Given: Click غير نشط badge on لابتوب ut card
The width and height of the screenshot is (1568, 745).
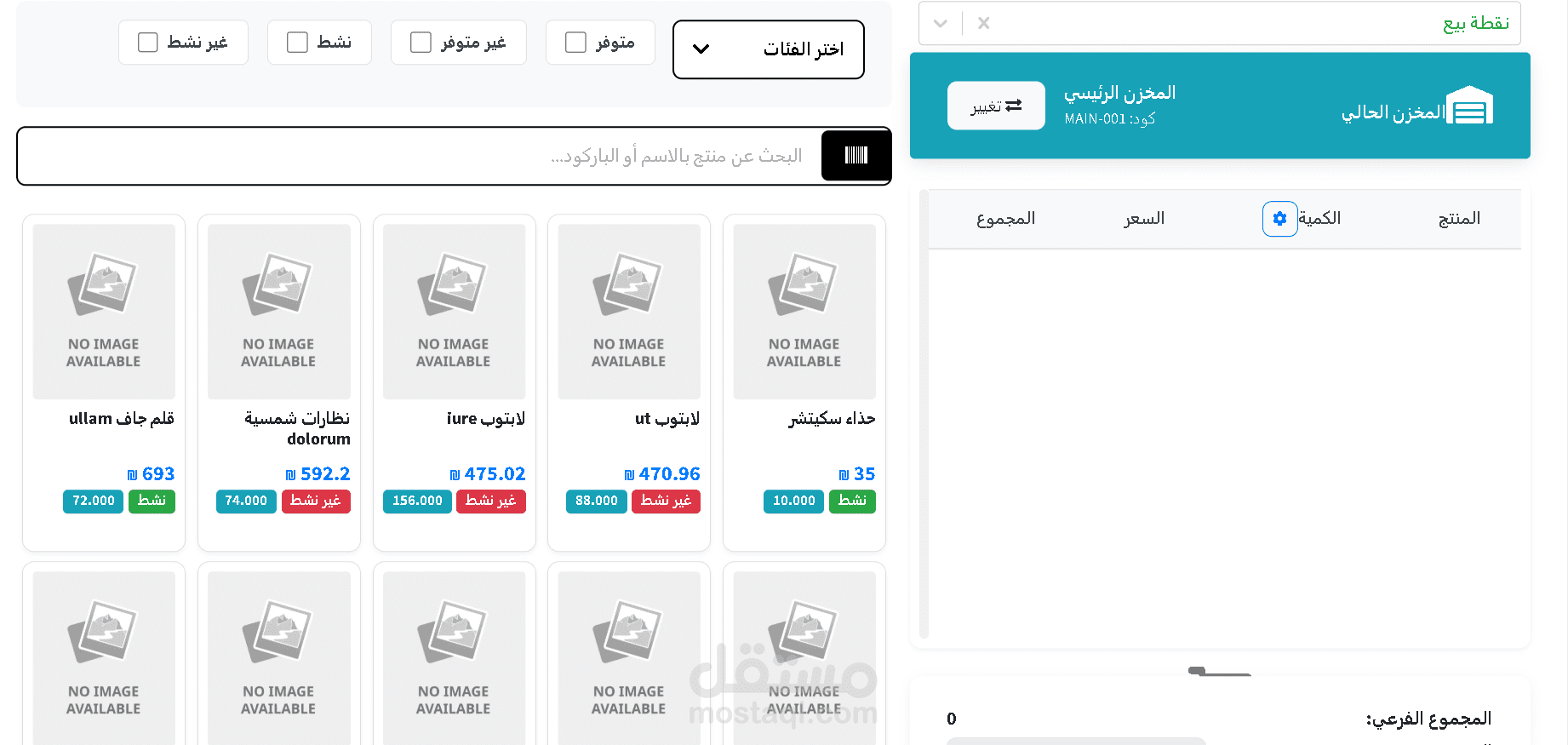Looking at the screenshot, I should pyautogui.click(x=666, y=501).
